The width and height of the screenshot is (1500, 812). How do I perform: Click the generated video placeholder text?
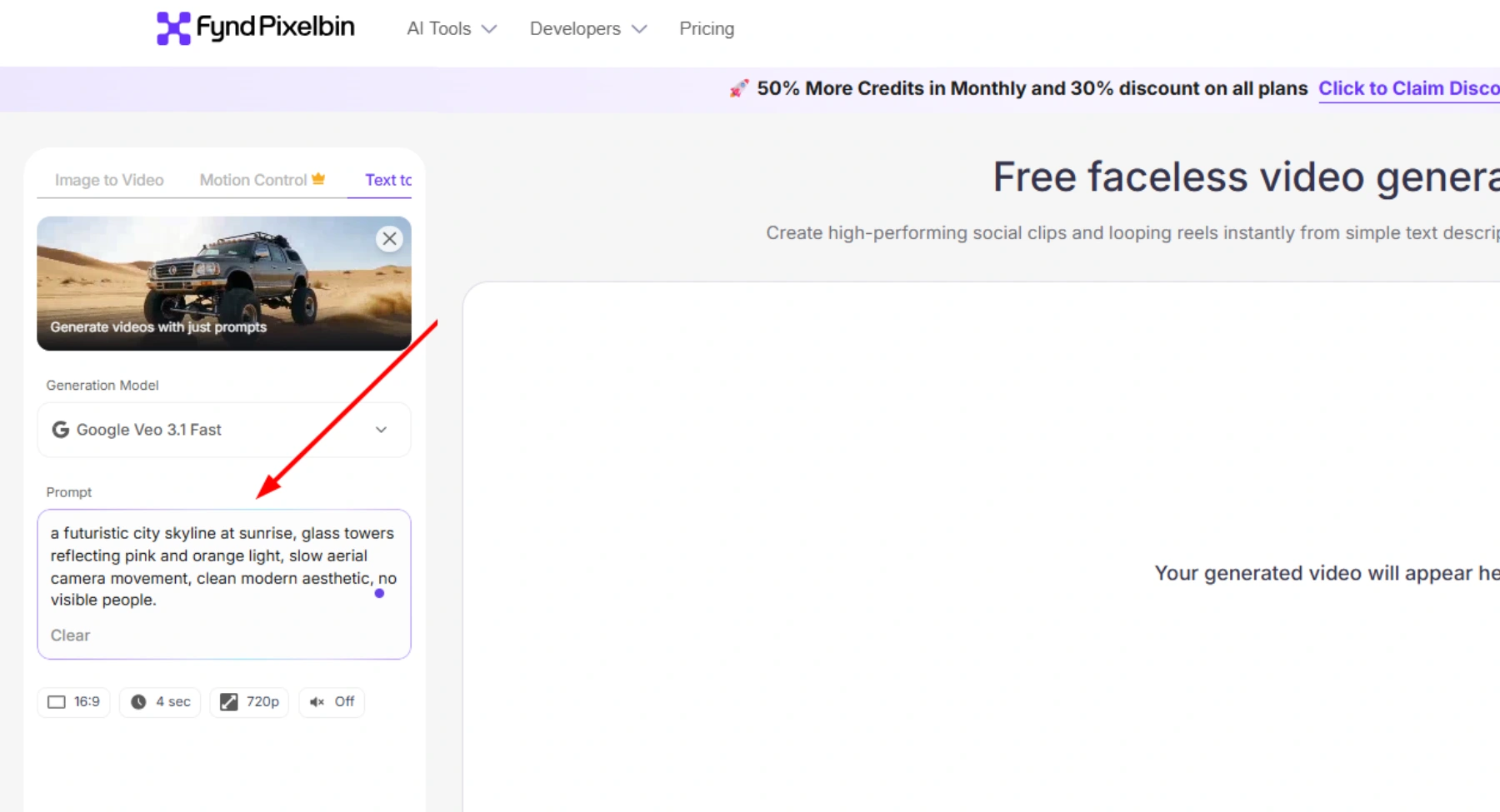(1327, 573)
